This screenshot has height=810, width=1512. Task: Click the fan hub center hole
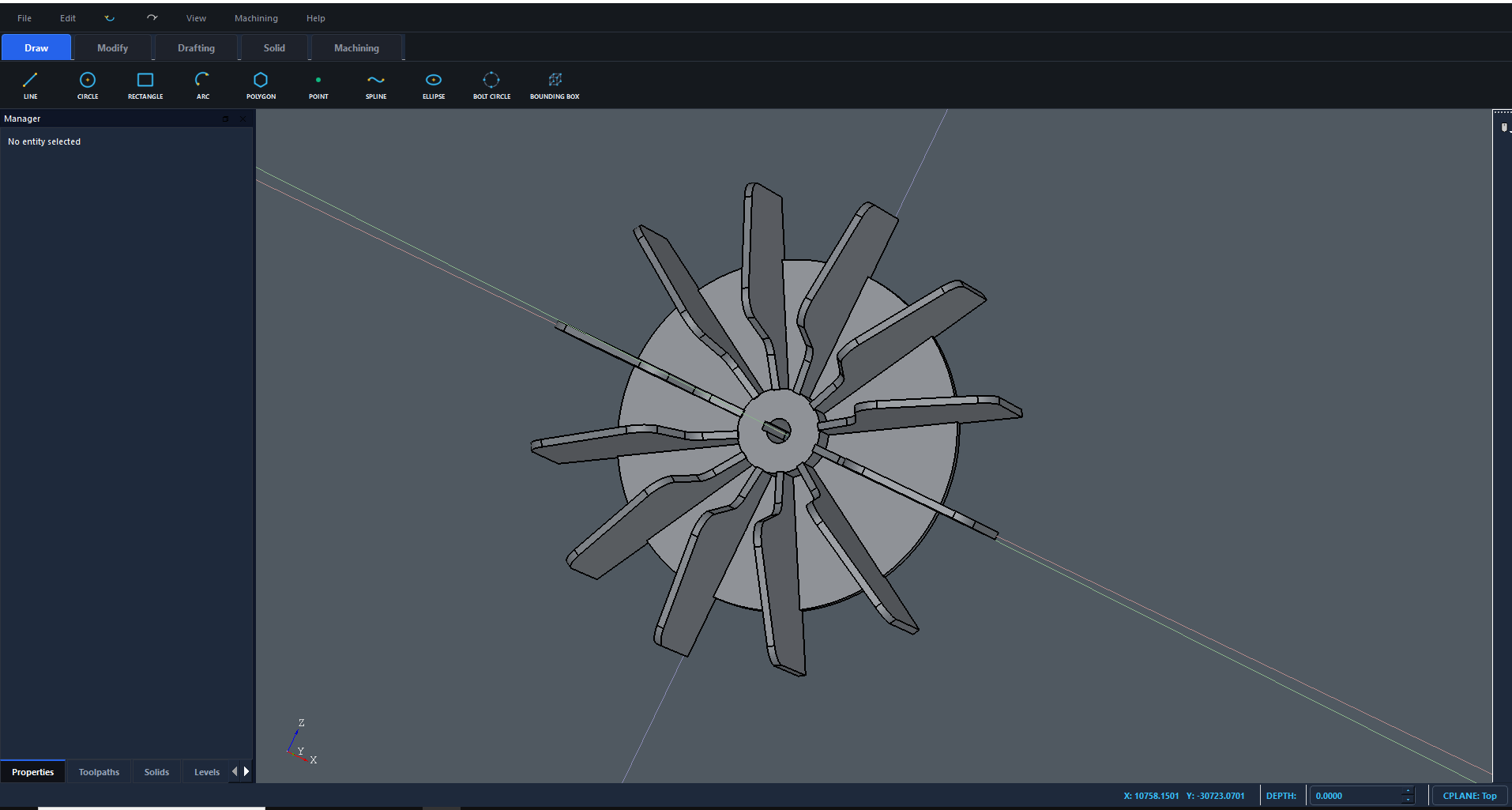tap(777, 431)
